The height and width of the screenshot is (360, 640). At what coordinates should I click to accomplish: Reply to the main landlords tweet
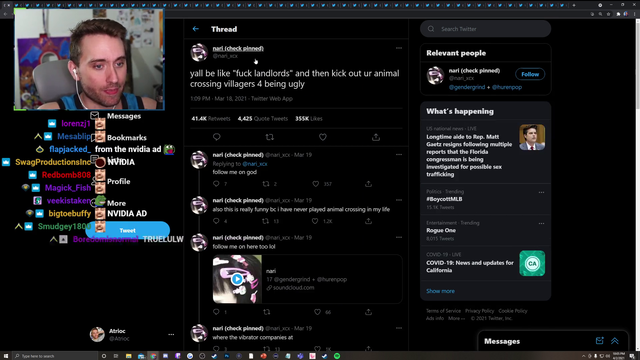pyautogui.click(x=217, y=137)
